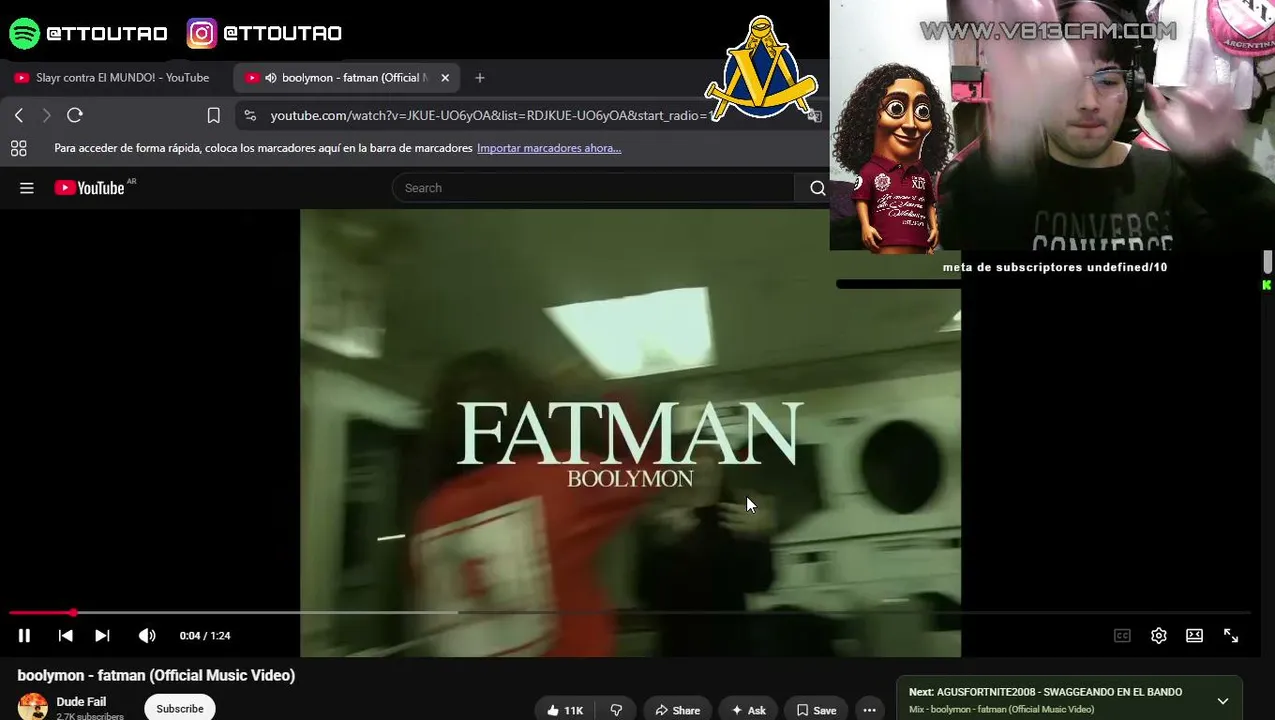Open player settings gear
Screen dimensions: 1275x720
point(1158,635)
